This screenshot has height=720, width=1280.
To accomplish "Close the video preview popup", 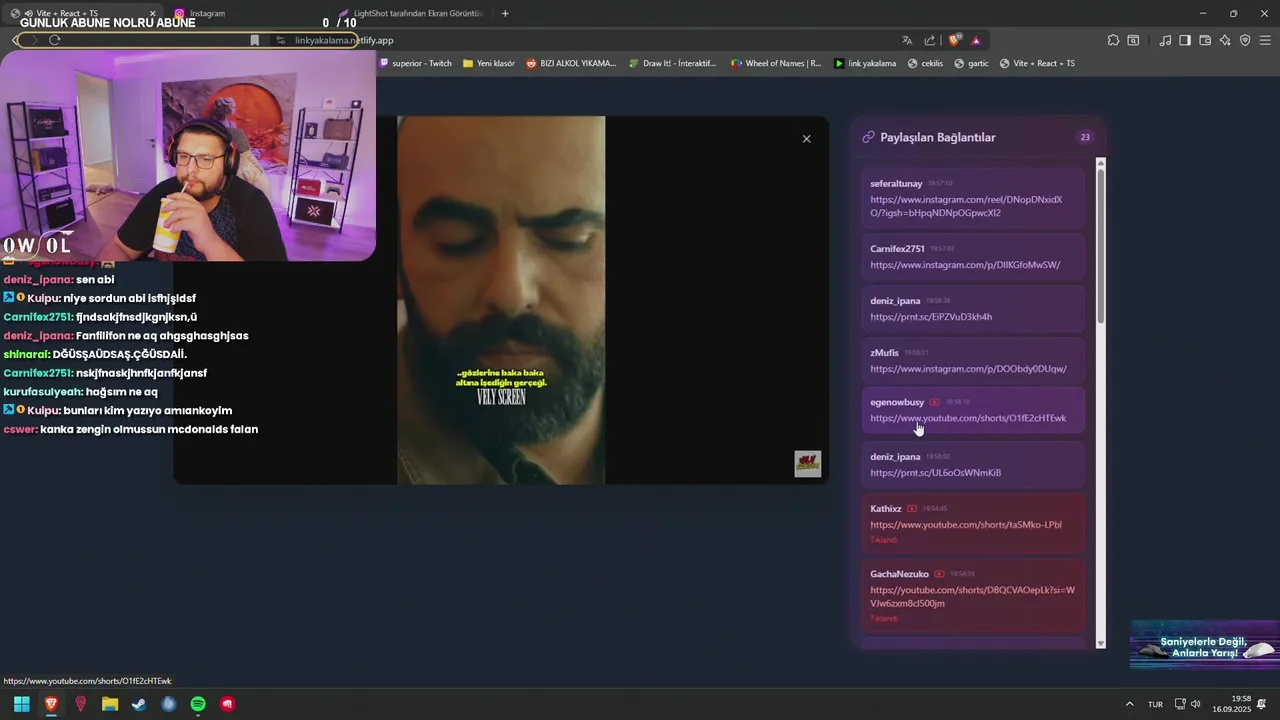I will [x=806, y=139].
